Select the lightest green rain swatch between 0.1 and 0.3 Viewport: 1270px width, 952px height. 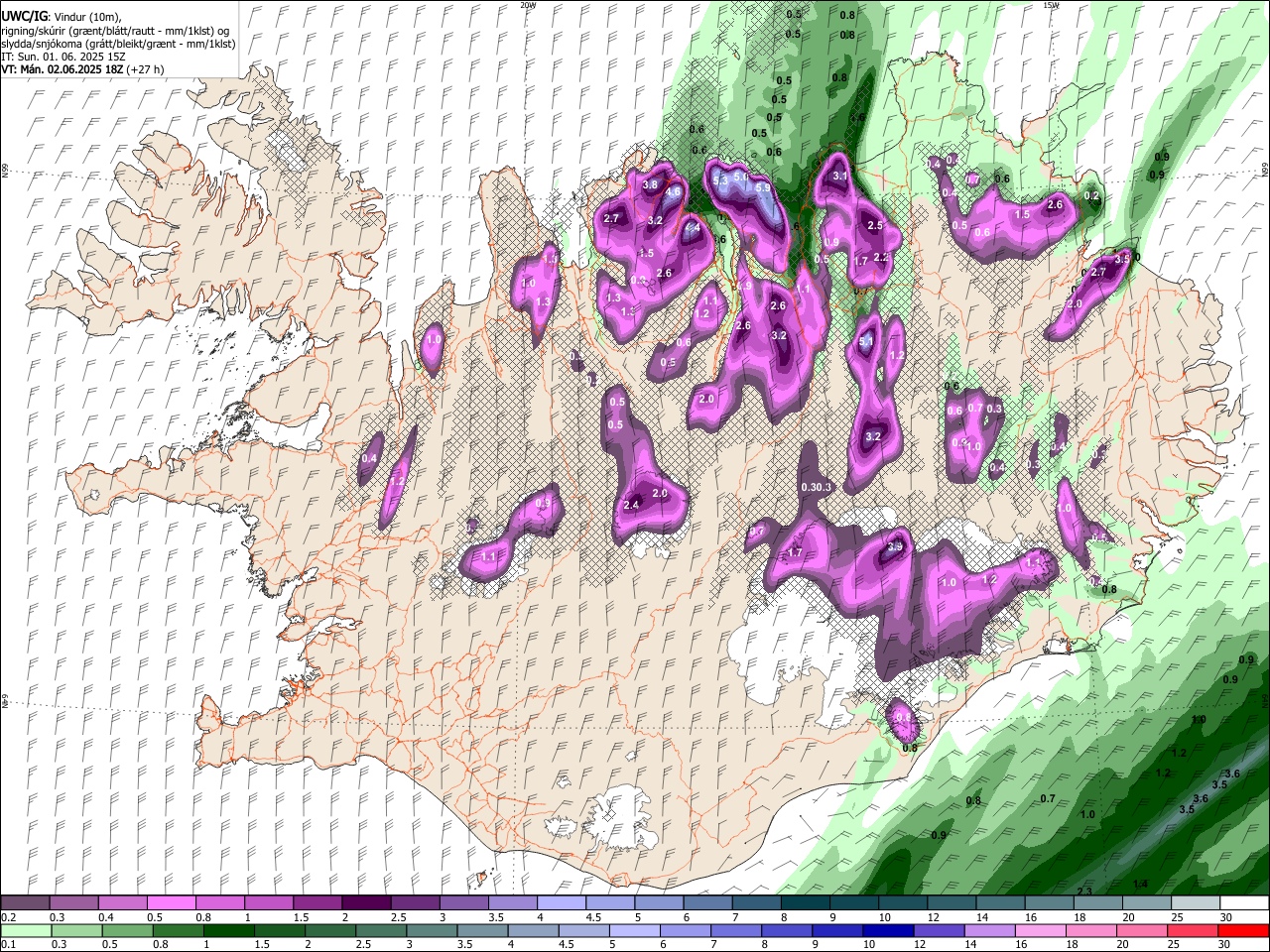click(x=26, y=930)
